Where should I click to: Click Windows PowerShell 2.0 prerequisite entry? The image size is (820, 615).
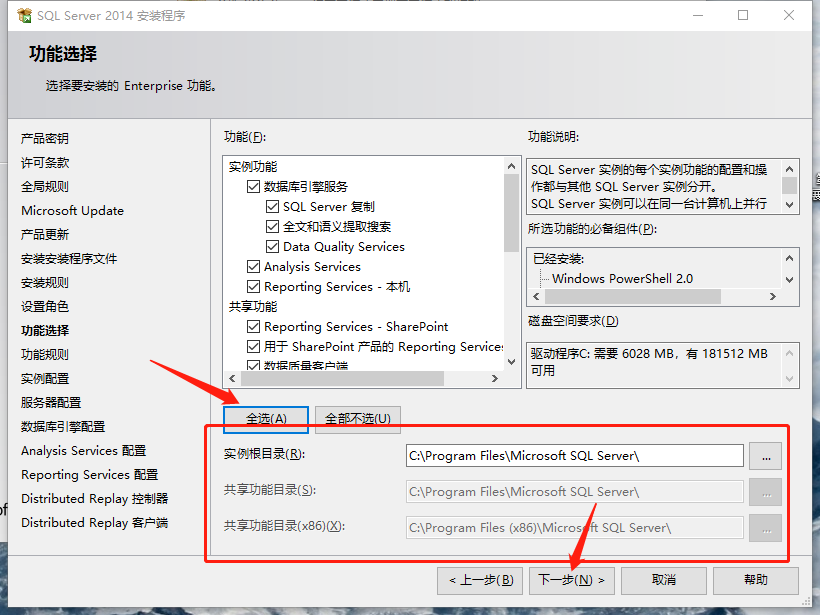[x=622, y=279]
